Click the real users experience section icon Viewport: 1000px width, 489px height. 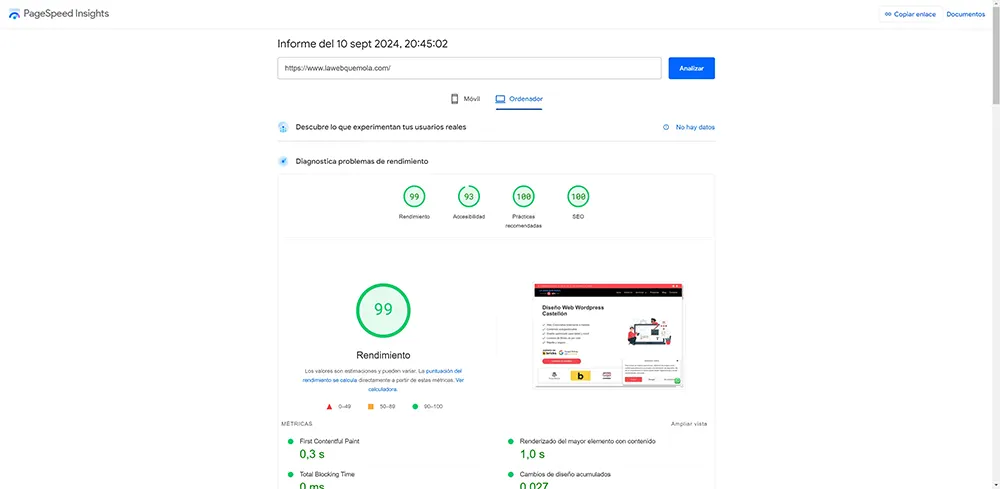284,128
